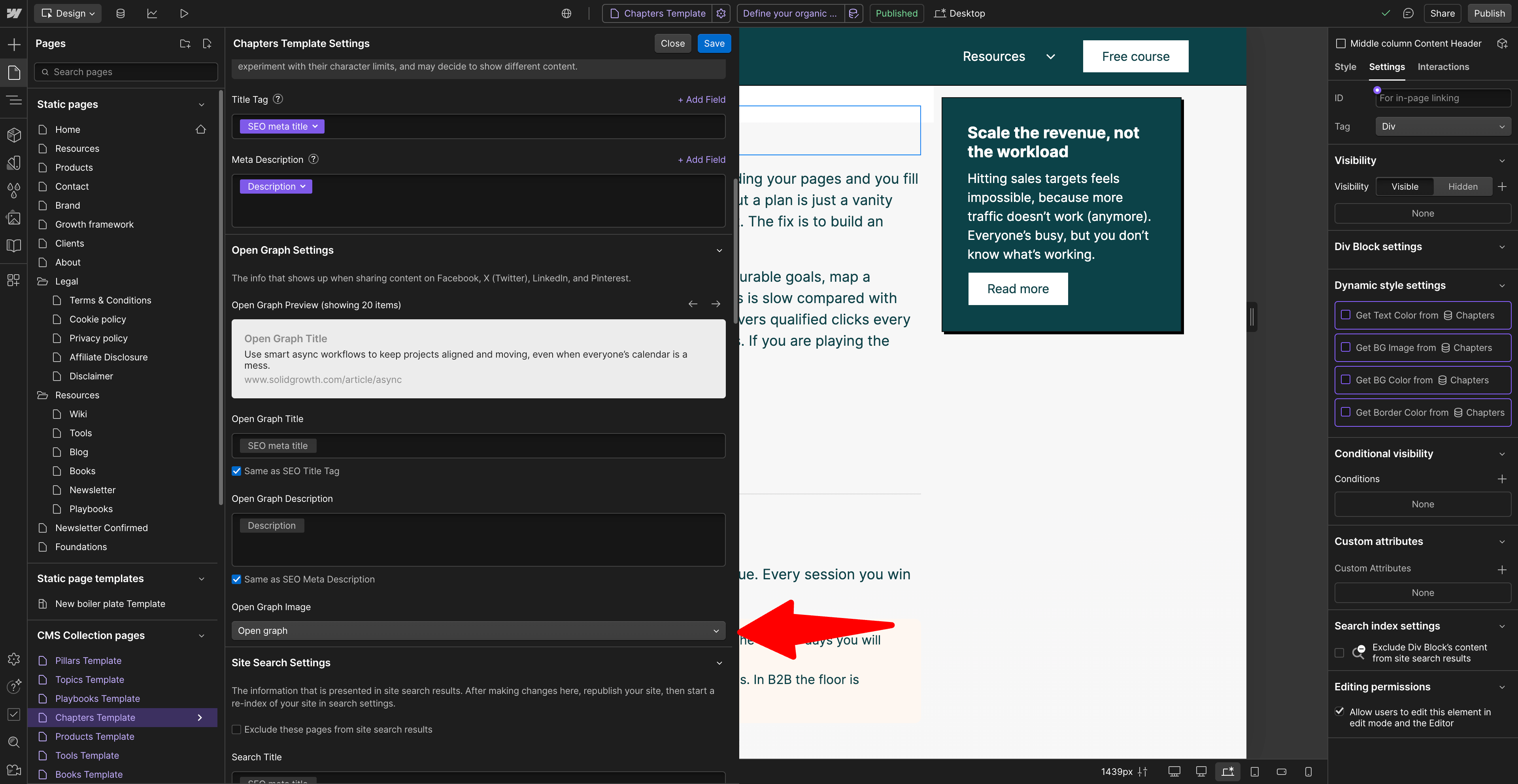Uncheck Same as SEO Title Tag
Viewport: 1518px width, 784px height.
click(x=236, y=471)
